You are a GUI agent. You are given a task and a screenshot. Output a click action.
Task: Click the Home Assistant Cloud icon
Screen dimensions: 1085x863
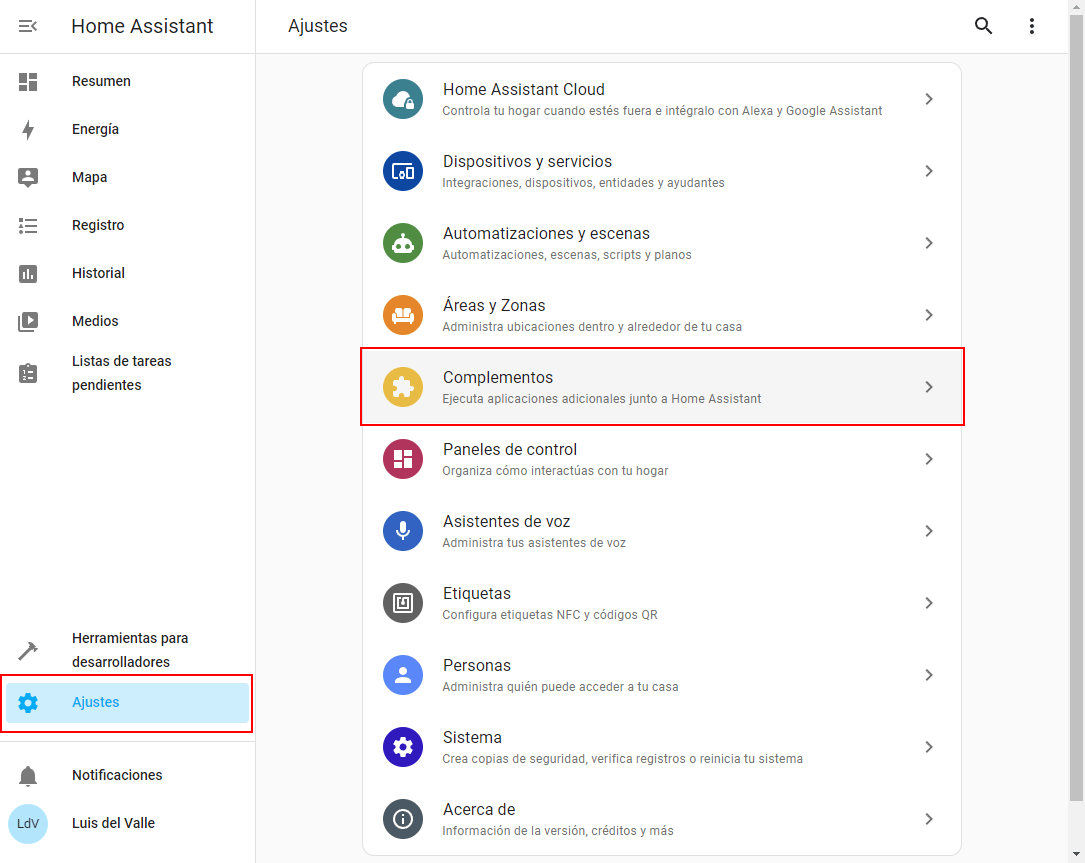(403, 99)
